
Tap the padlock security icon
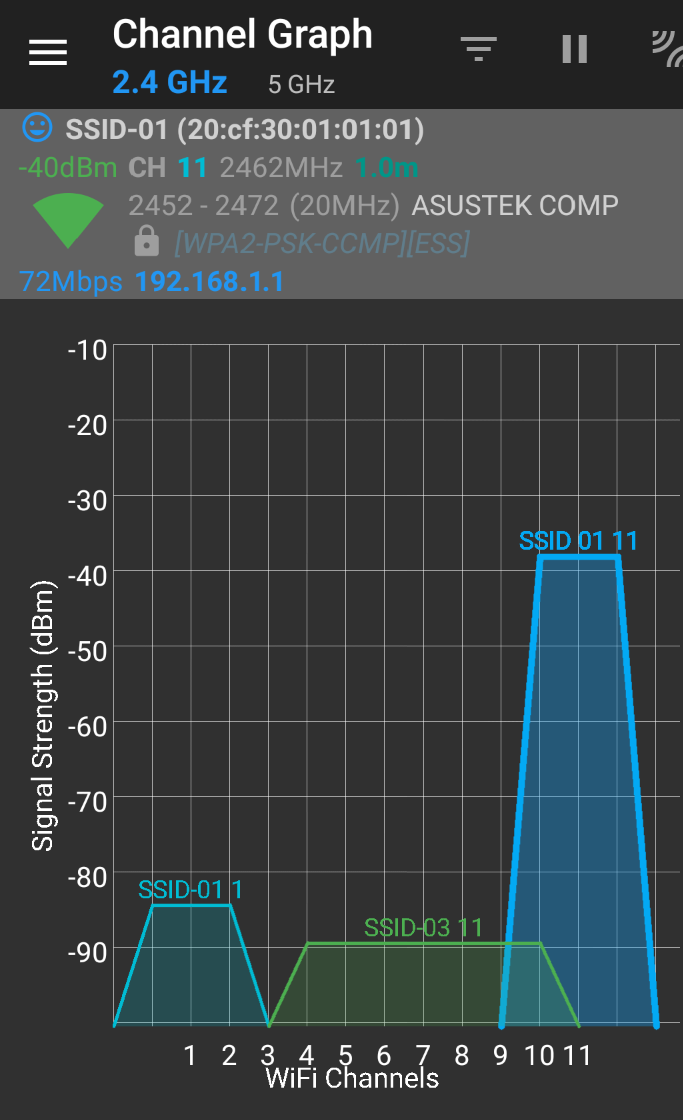[x=146, y=241]
